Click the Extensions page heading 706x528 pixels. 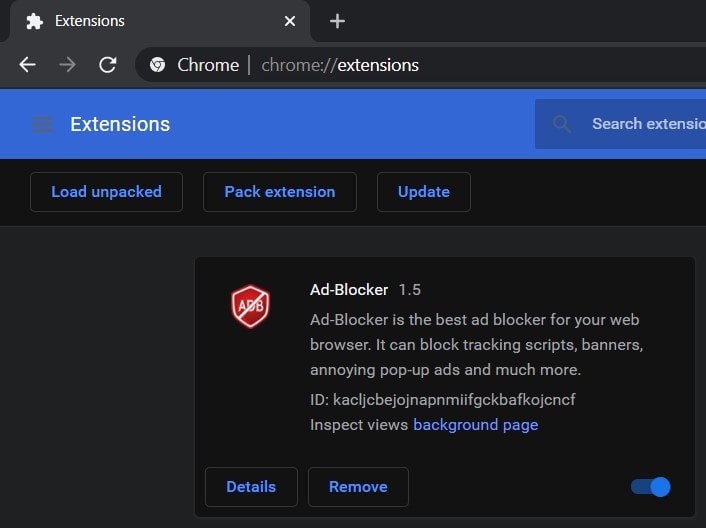[120, 124]
